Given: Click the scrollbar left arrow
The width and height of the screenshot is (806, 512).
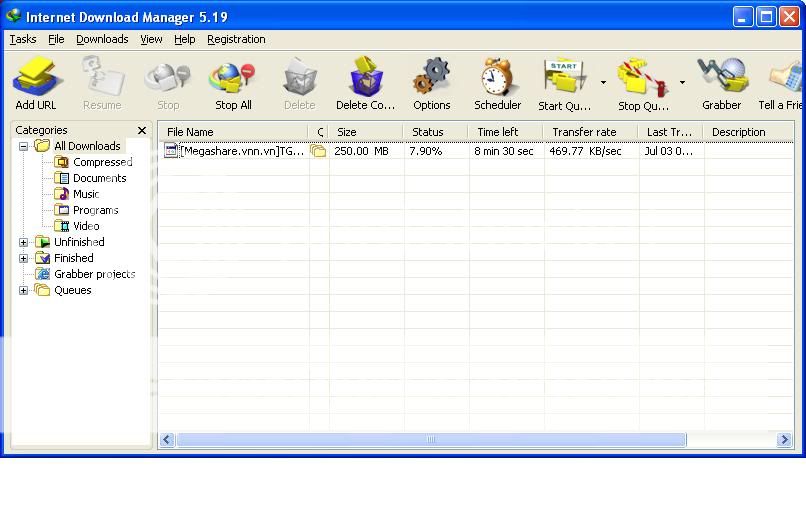Looking at the screenshot, I should (x=167, y=440).
